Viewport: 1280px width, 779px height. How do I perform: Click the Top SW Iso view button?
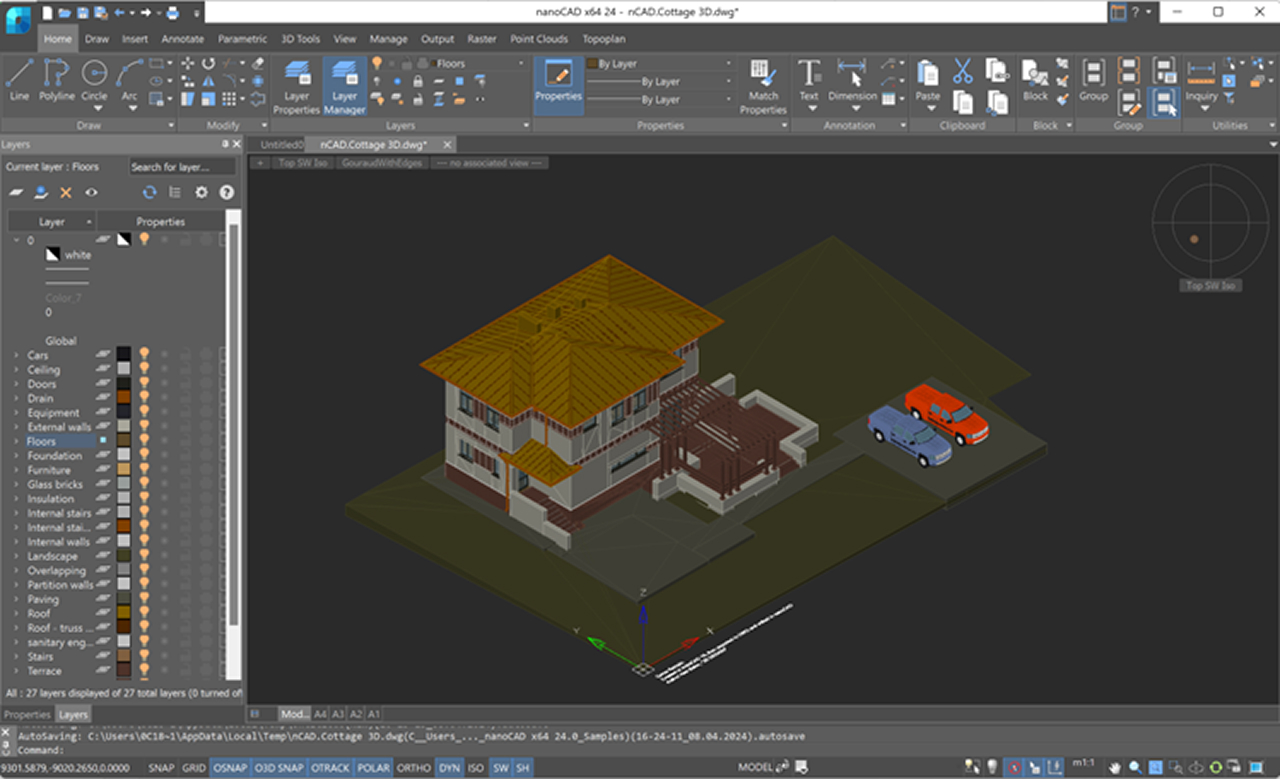coord(302,163)
